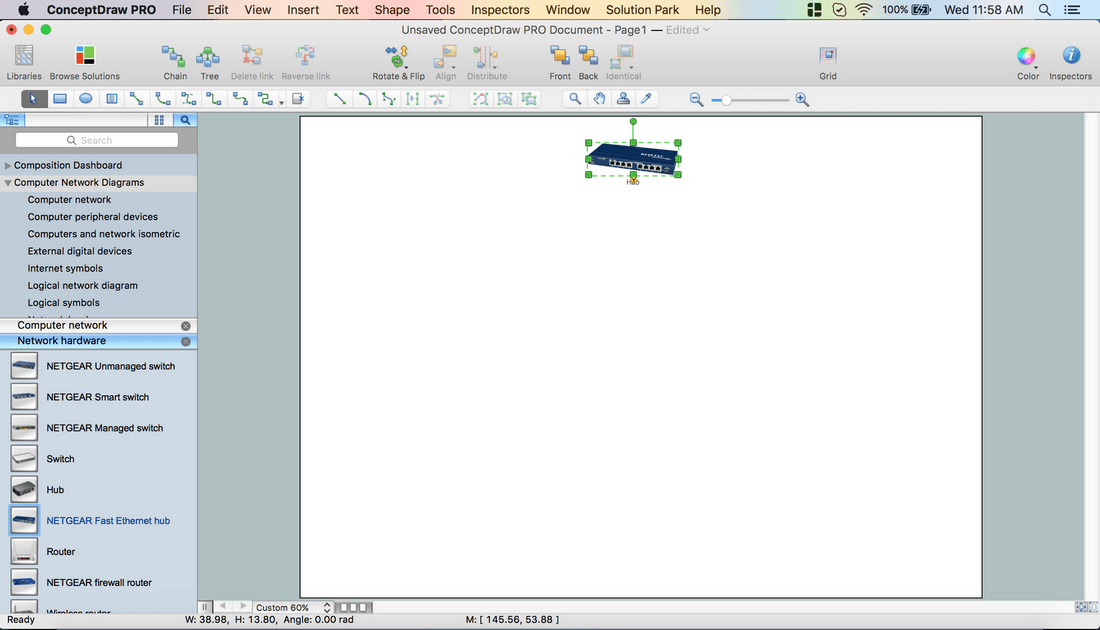1100x630 pixels.
Task: Toggle the Grid display
Action: [828, 62]
